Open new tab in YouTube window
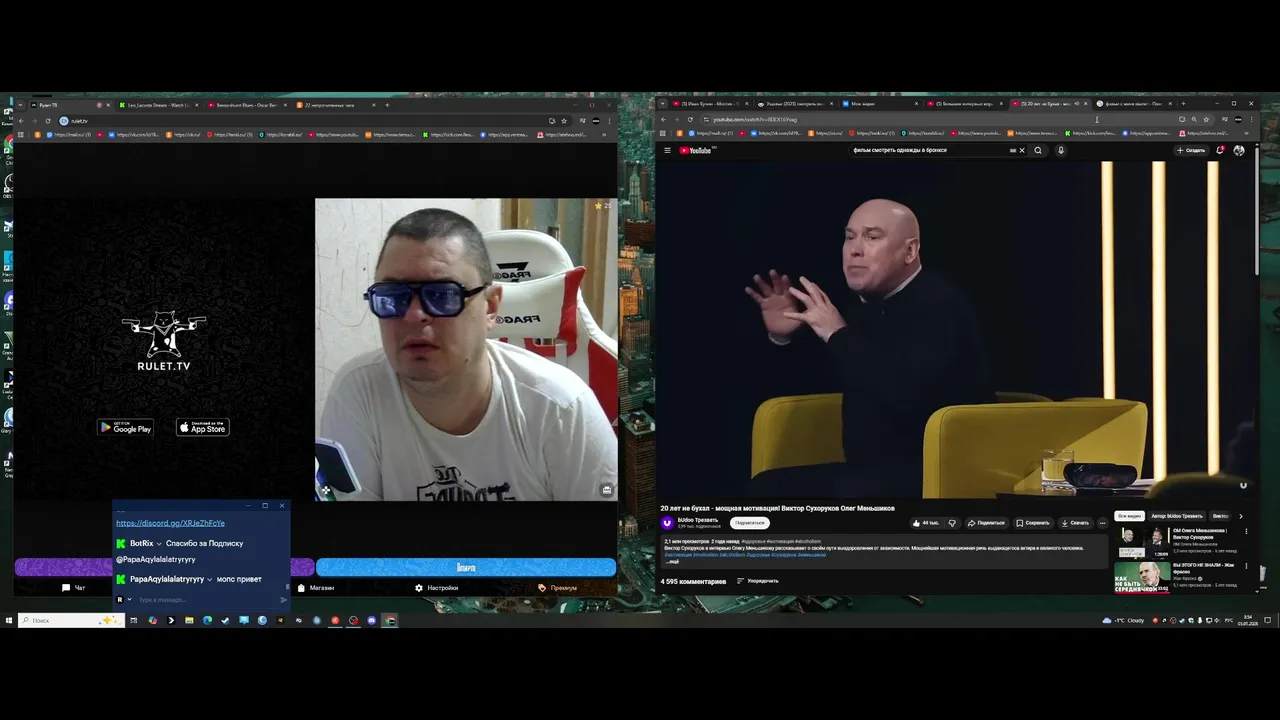1280x720 pixels. pyautogui.click(x=1183, y=103)
